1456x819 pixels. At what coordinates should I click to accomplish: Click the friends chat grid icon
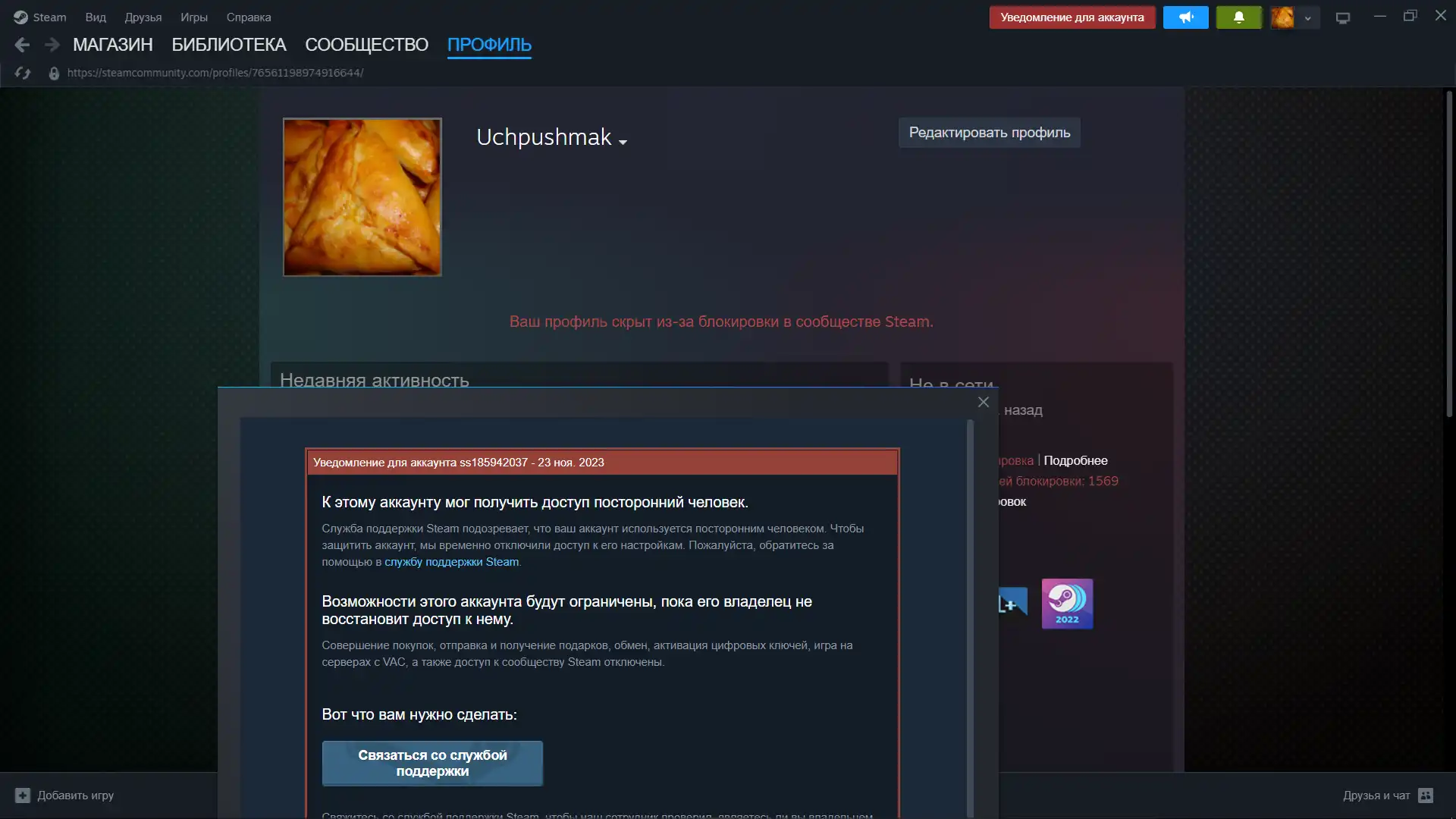pyautogui.click(x=1426, y=795)
